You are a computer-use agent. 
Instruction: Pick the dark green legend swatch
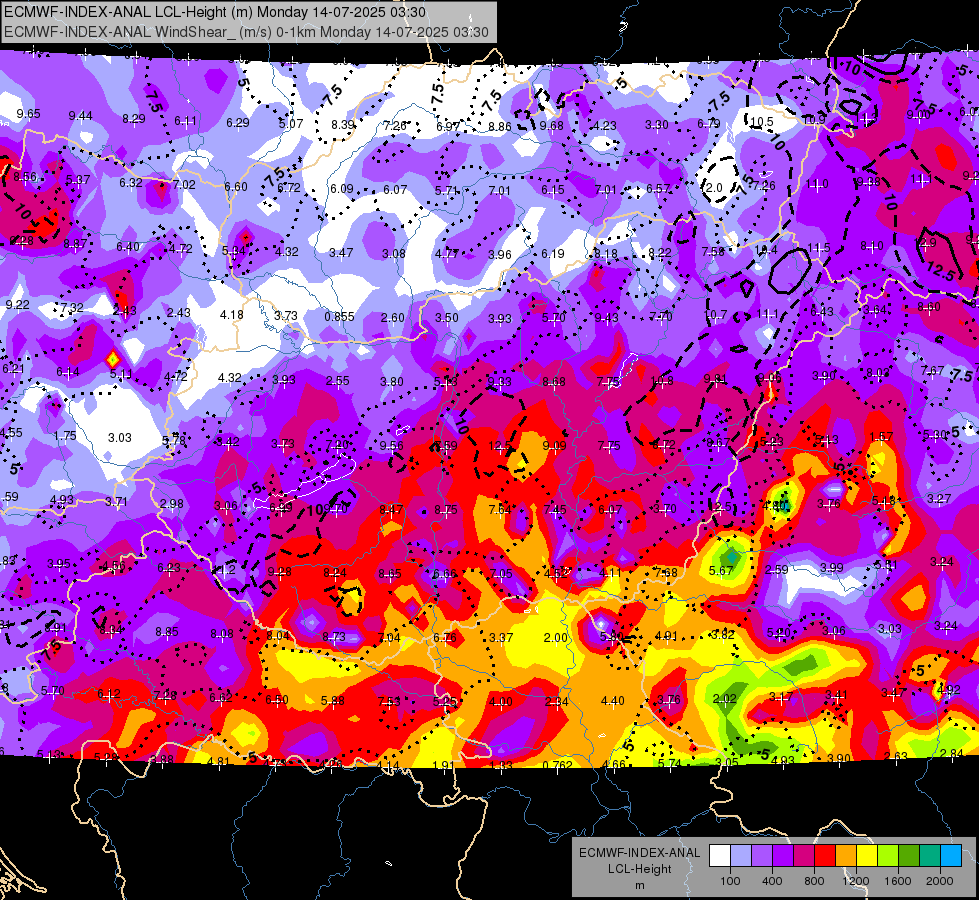click(909, 856)
